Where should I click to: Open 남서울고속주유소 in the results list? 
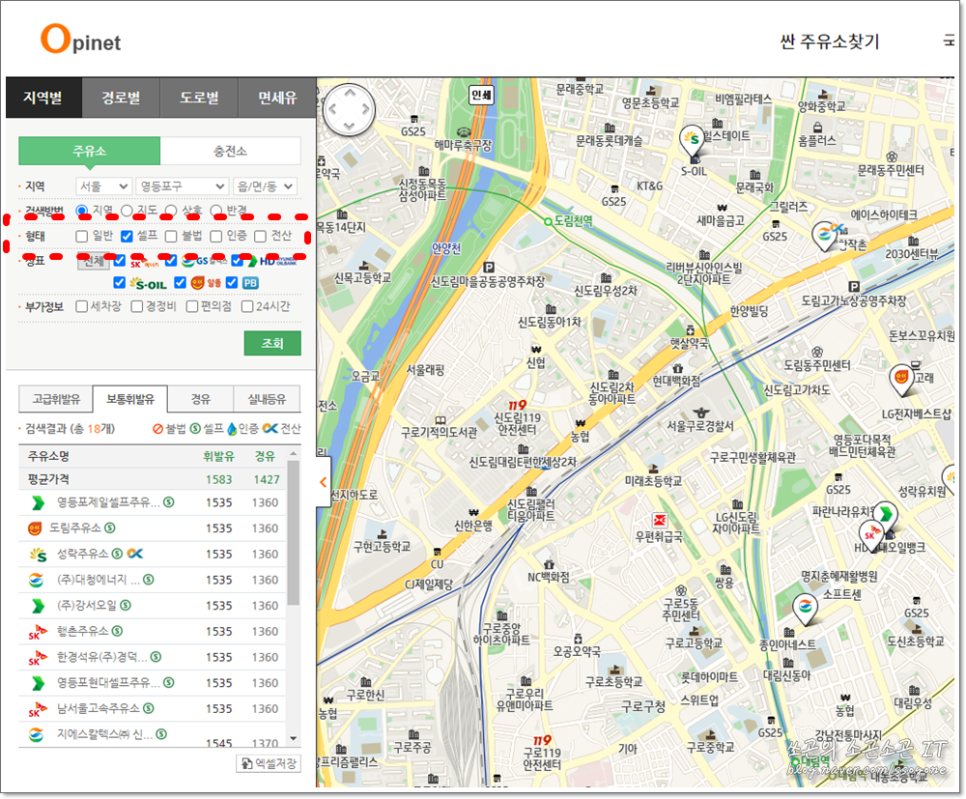(99, 708)
